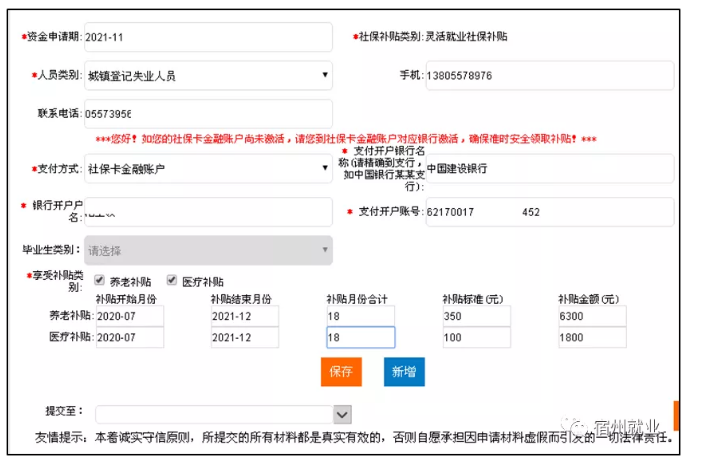
Task: Click the 医疗补贴 补贴月份合计 field
Action: (x=360, y=338)
